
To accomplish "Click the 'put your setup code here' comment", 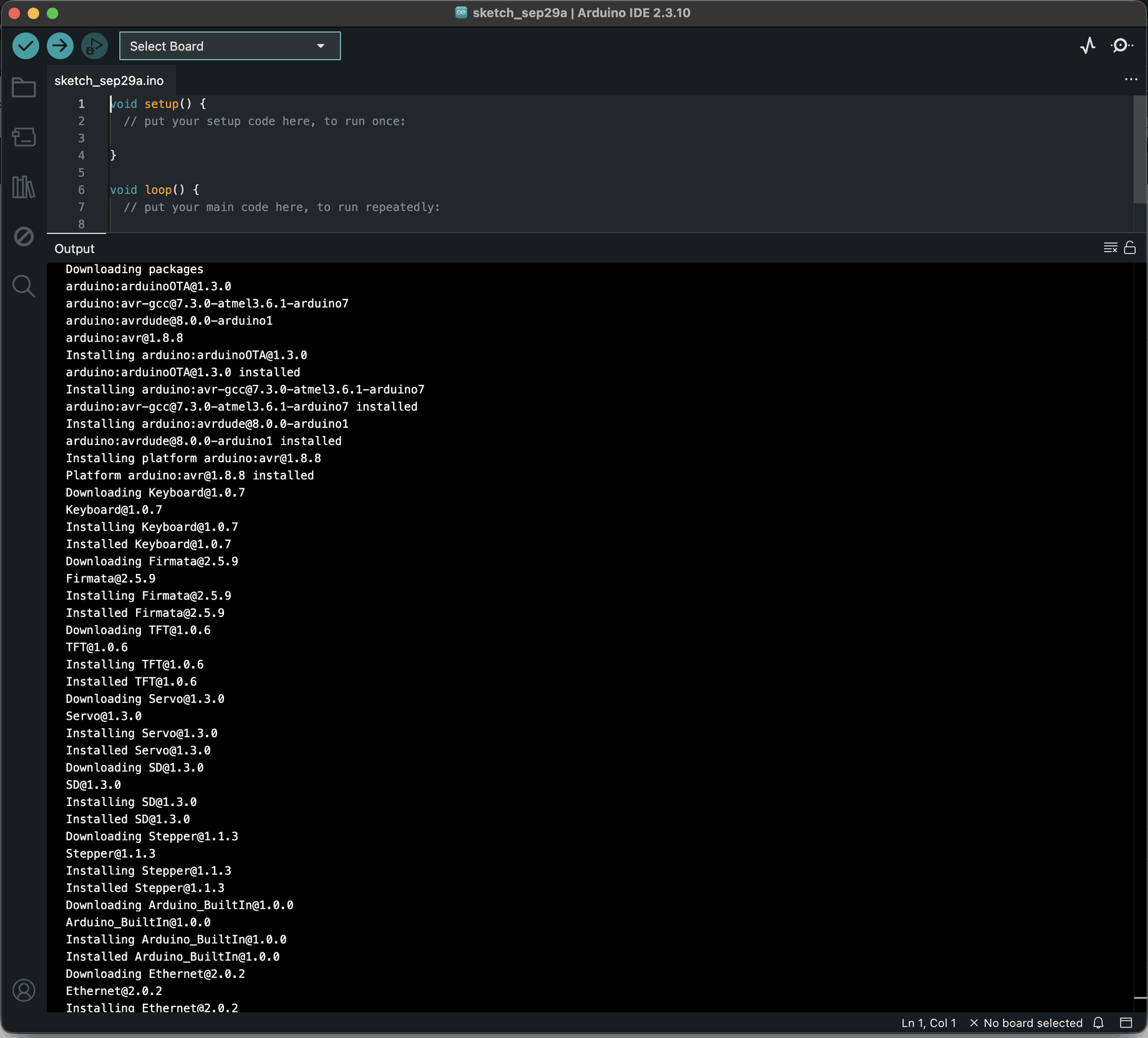I will (265, 121).
